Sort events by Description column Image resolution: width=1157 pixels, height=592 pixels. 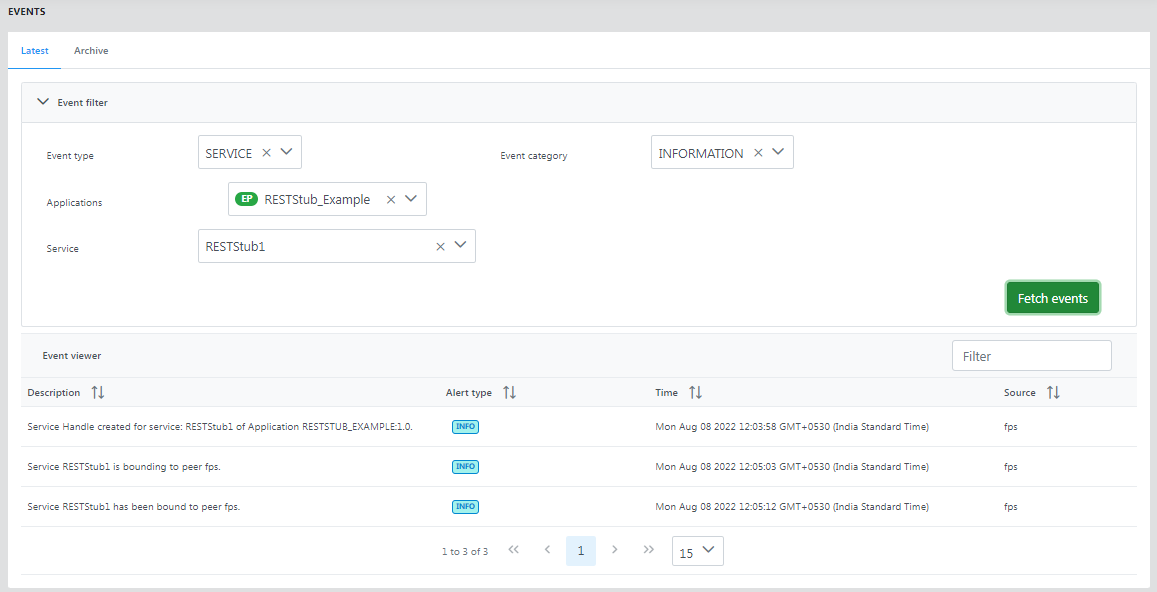click(x=98, y=393)
